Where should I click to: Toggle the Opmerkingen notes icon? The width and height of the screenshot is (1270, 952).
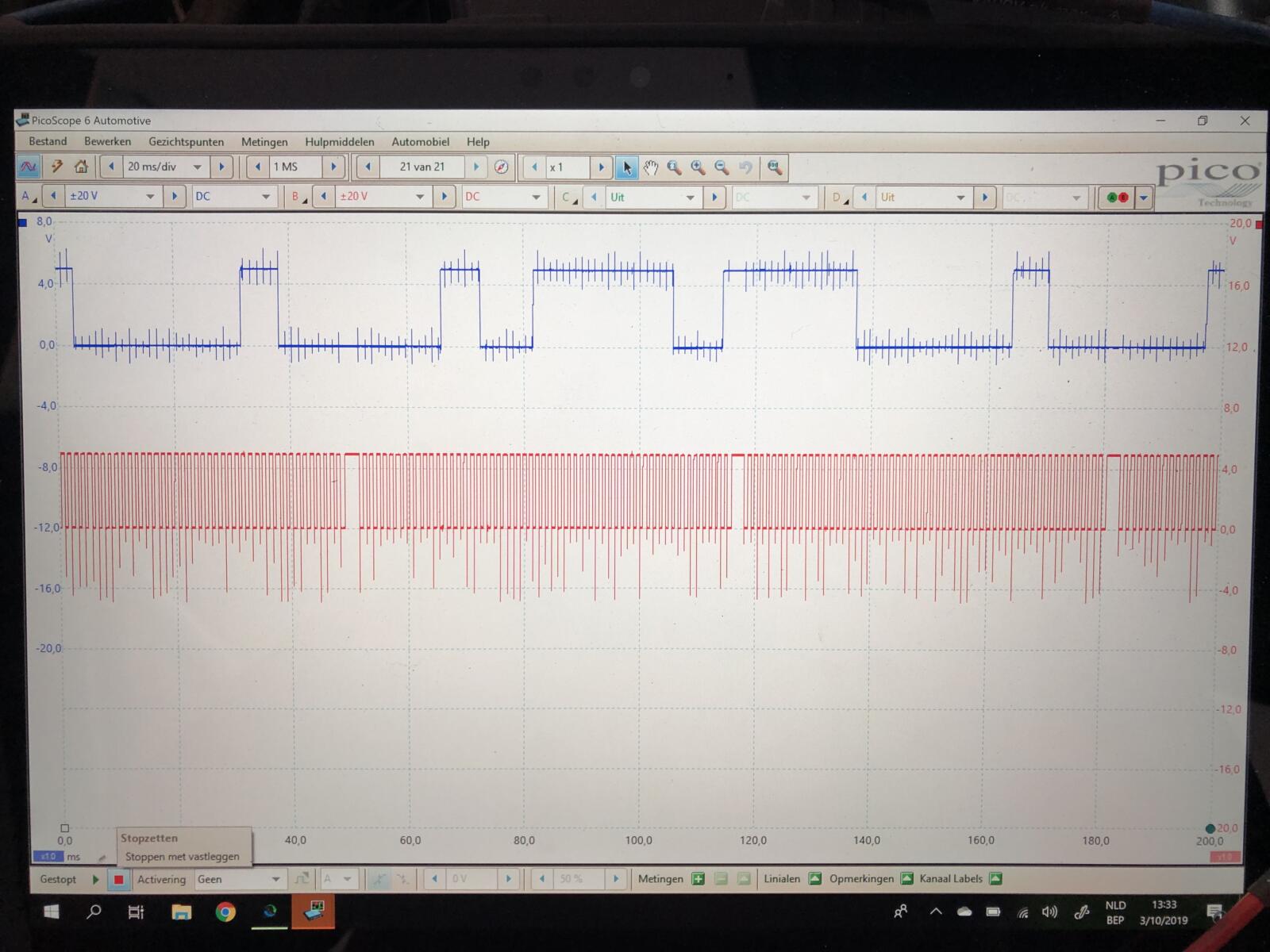pos(906,878)
